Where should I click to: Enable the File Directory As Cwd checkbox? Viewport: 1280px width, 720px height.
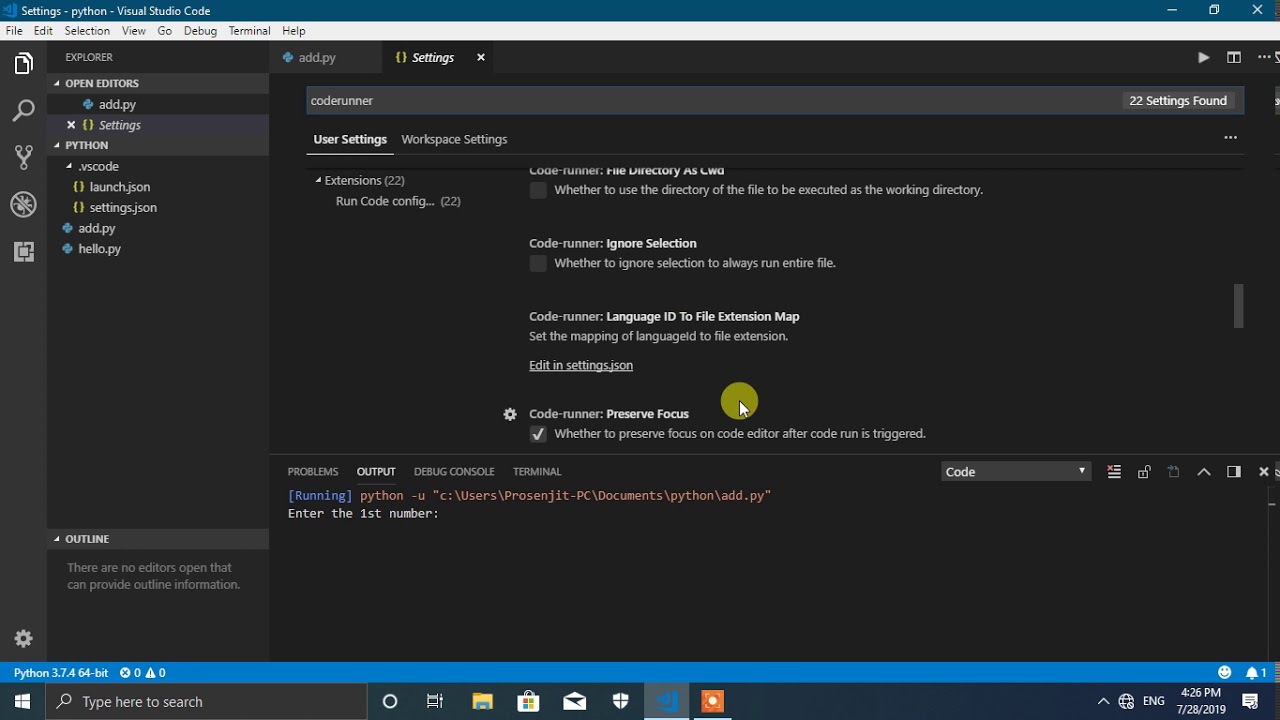coord(538,190)
